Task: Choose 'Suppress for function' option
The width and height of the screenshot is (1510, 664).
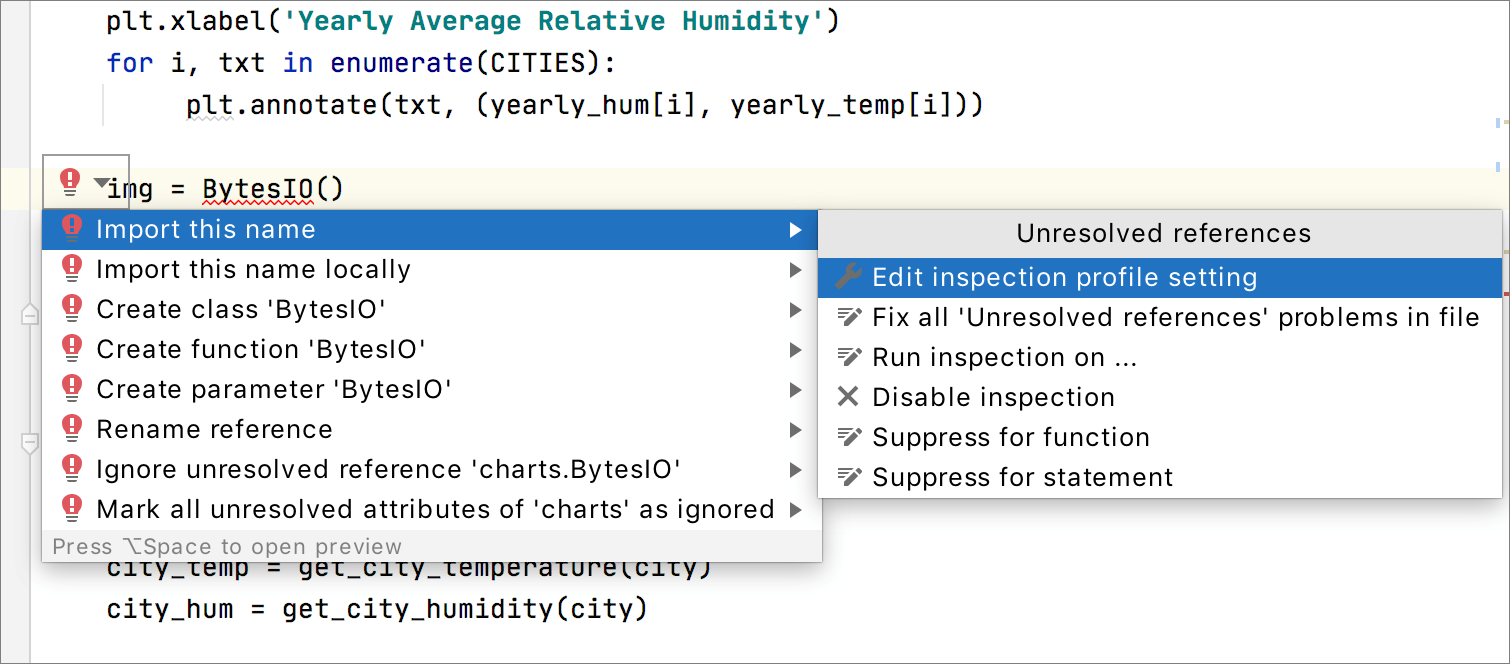Action: tap(1010, 438)
